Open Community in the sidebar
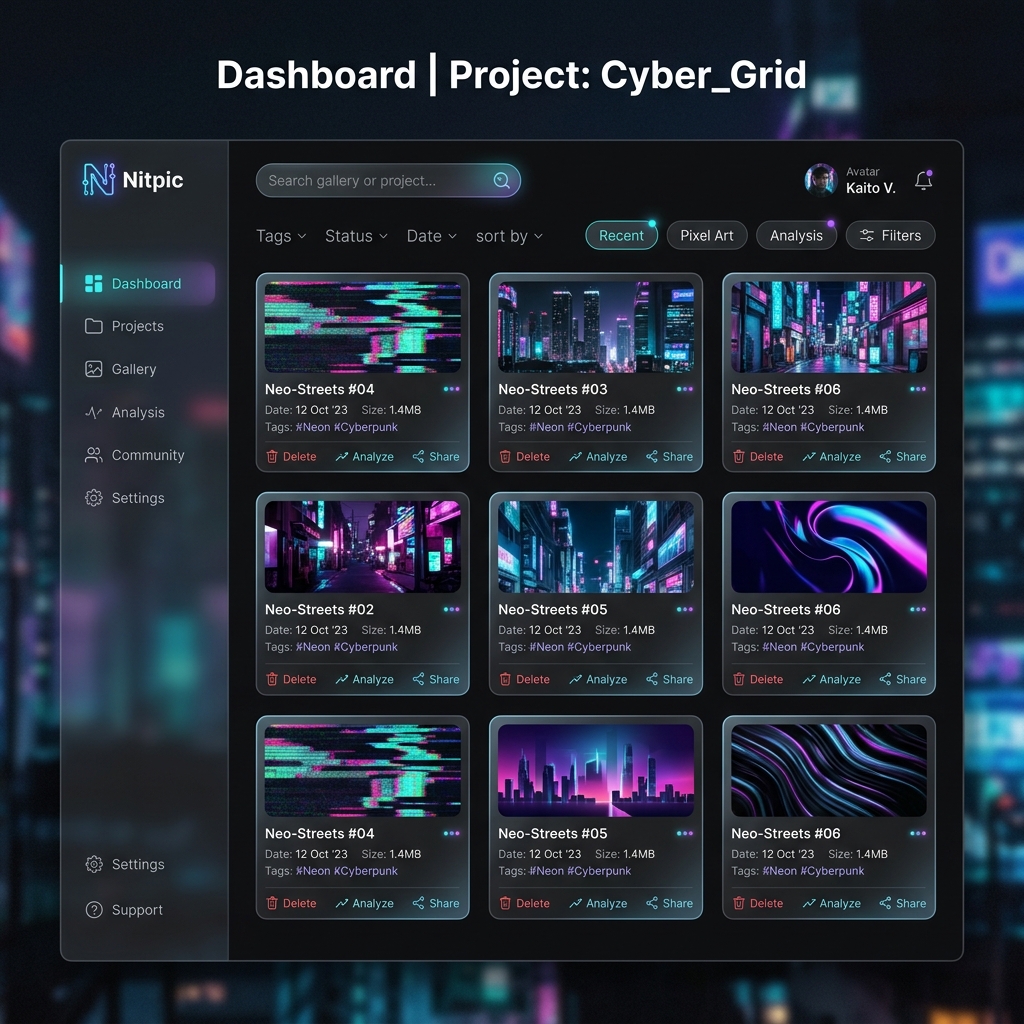Image resolution: width=1024 pixels, height=1024 pixels. pyautogui.click(x=135, y=455)
